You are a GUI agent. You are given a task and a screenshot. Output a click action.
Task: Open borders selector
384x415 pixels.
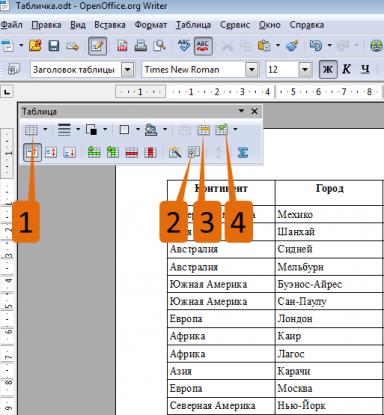point(124,130)
